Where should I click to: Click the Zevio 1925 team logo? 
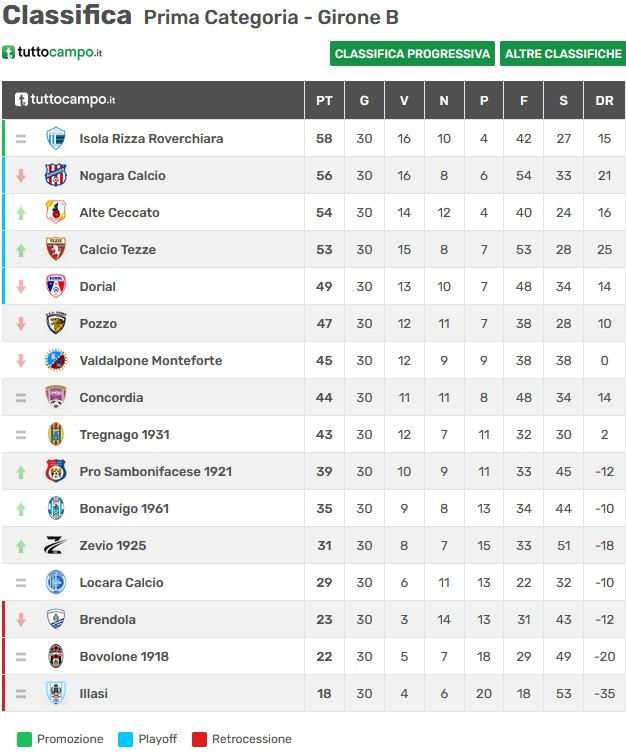[x=56, y=546]
